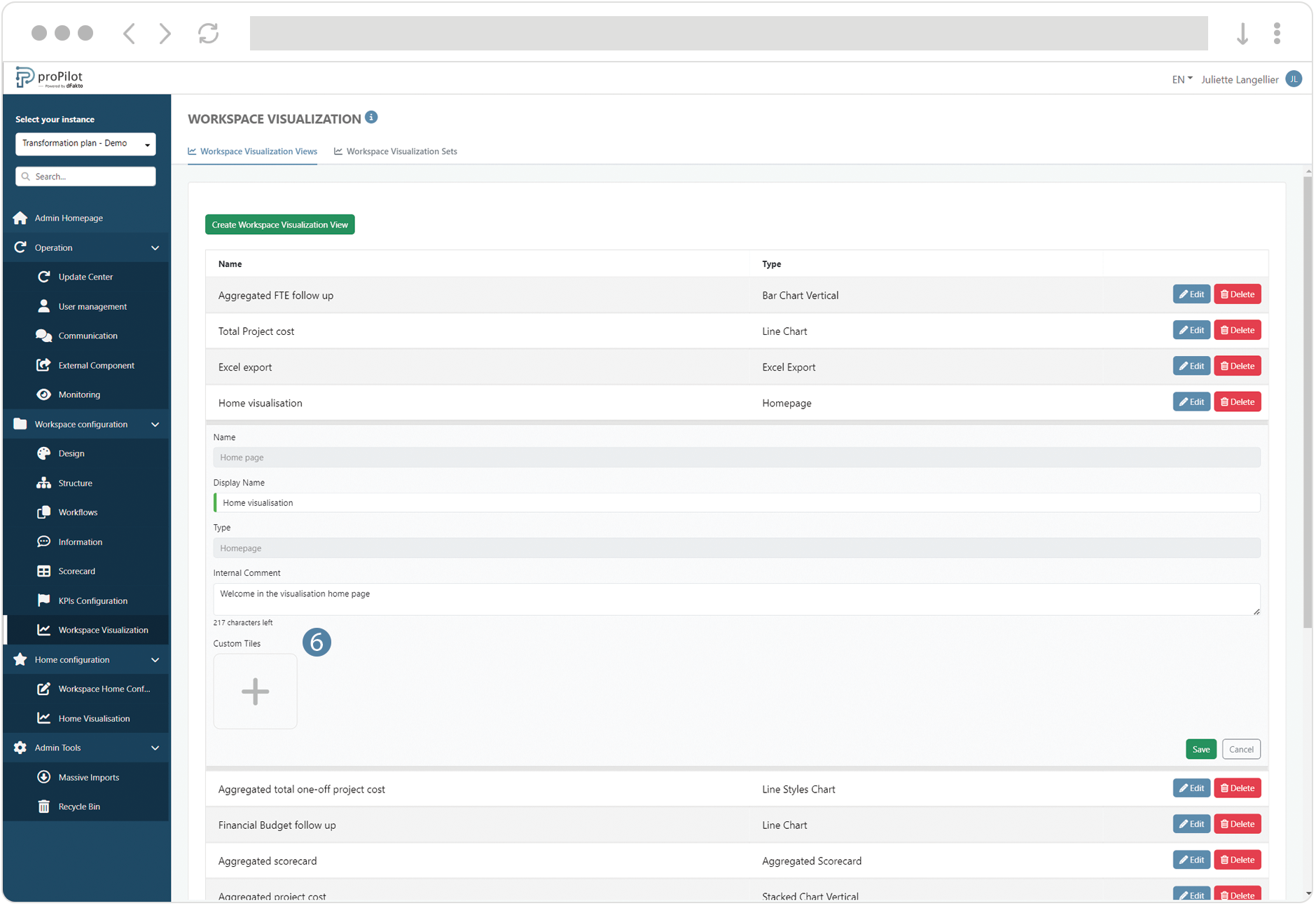Open Update Center via its refresh icon
The image size is (1316, 906).
[43, 277]
